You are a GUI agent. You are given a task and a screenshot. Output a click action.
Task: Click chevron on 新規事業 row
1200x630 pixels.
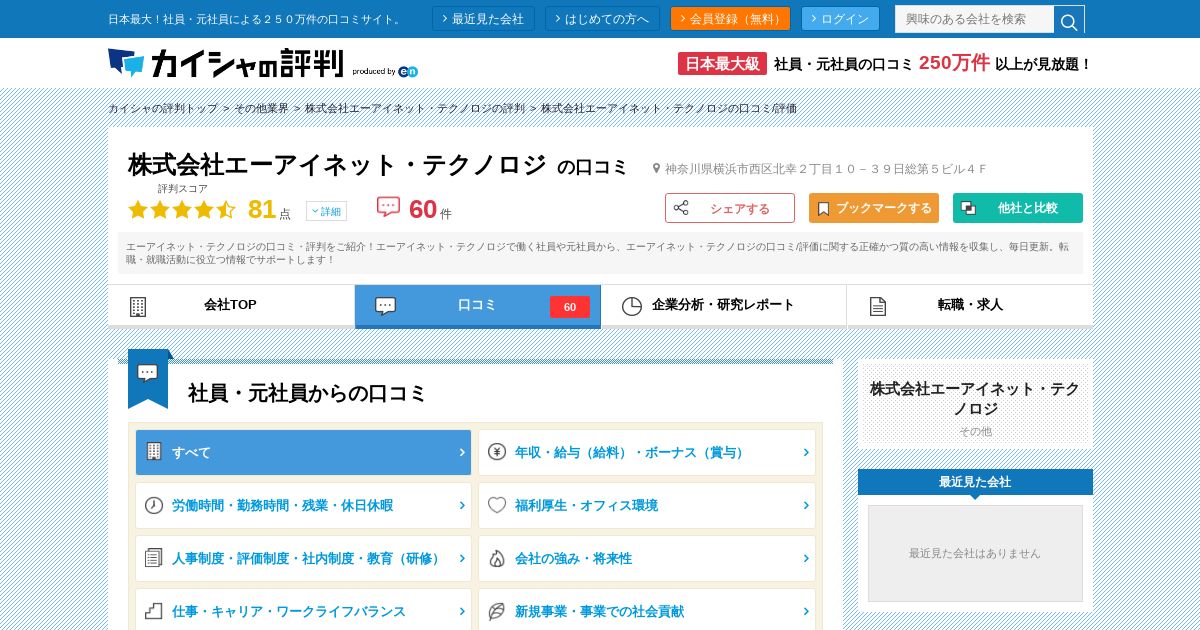806,611
